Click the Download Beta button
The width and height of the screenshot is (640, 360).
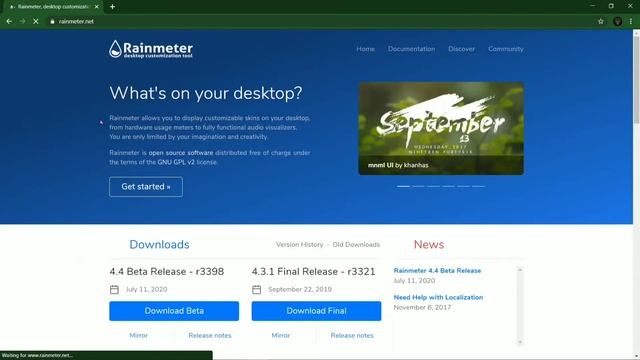(x=174, y=311)
